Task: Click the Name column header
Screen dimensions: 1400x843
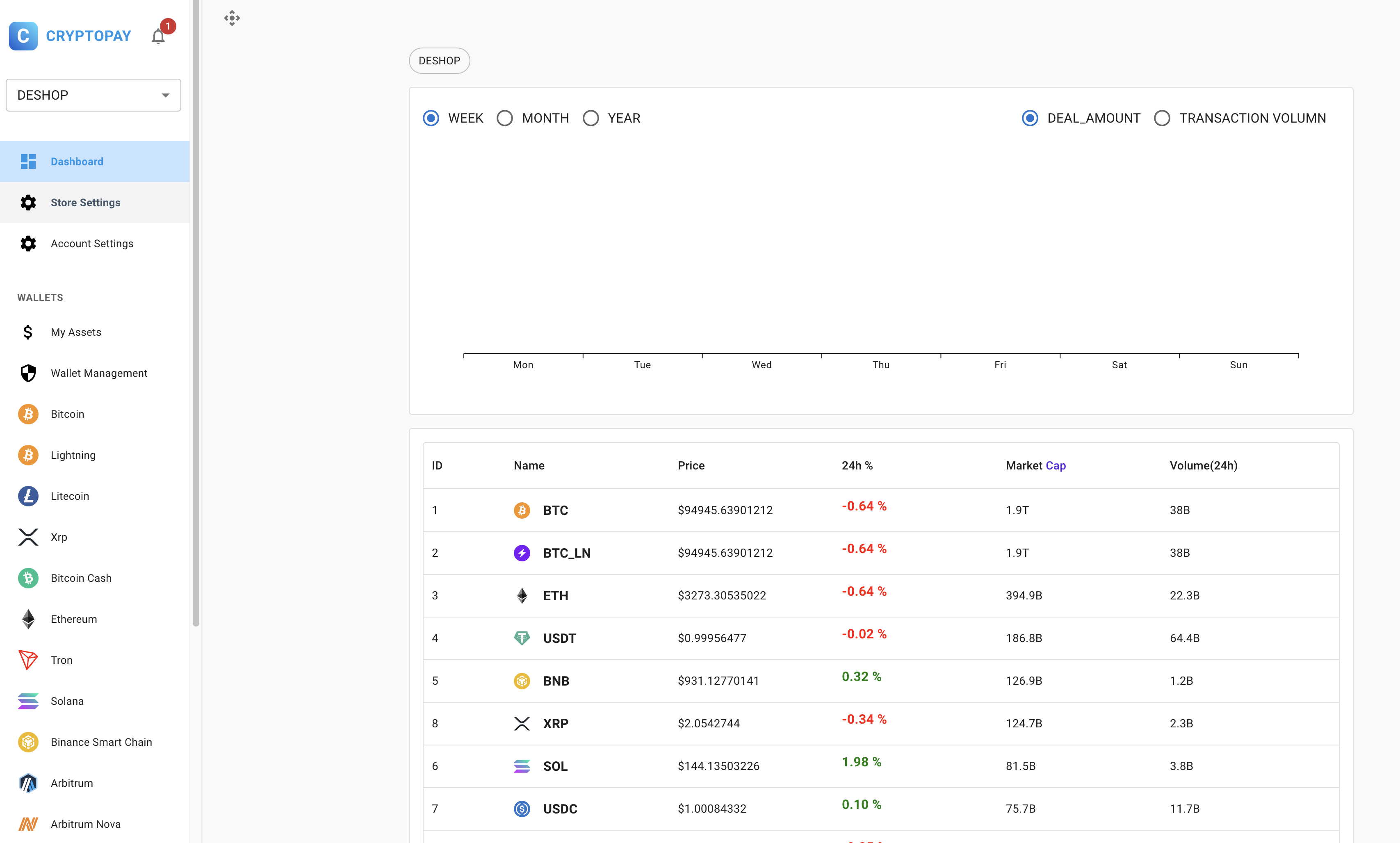Action: 529,465
